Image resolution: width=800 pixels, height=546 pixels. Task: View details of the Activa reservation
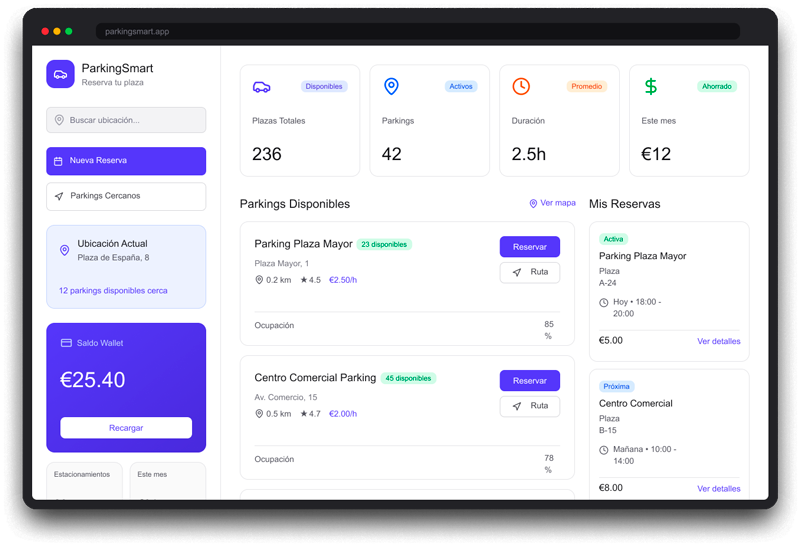(x=718, y=341)
